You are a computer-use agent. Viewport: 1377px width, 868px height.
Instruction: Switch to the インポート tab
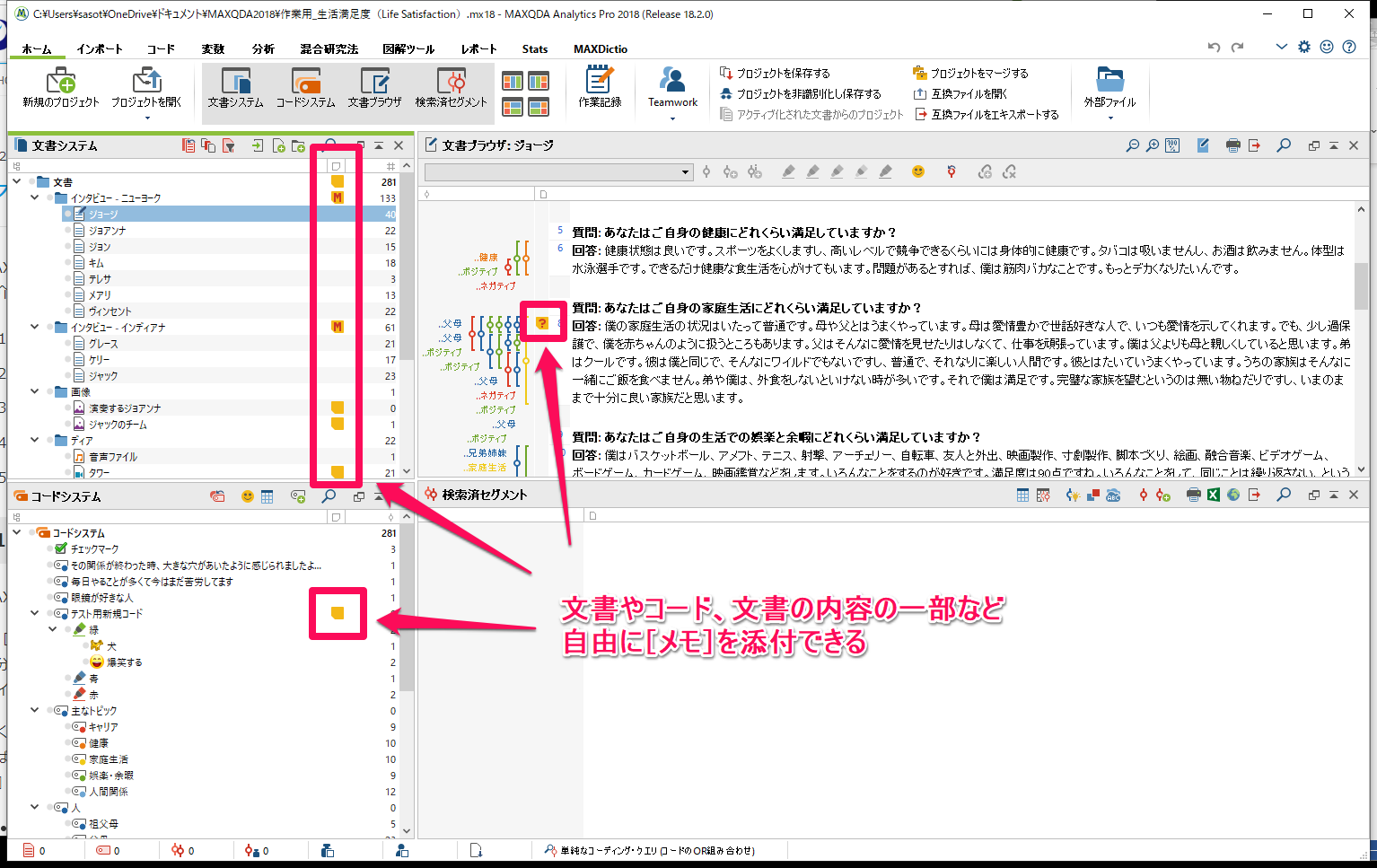coord(100,48)
